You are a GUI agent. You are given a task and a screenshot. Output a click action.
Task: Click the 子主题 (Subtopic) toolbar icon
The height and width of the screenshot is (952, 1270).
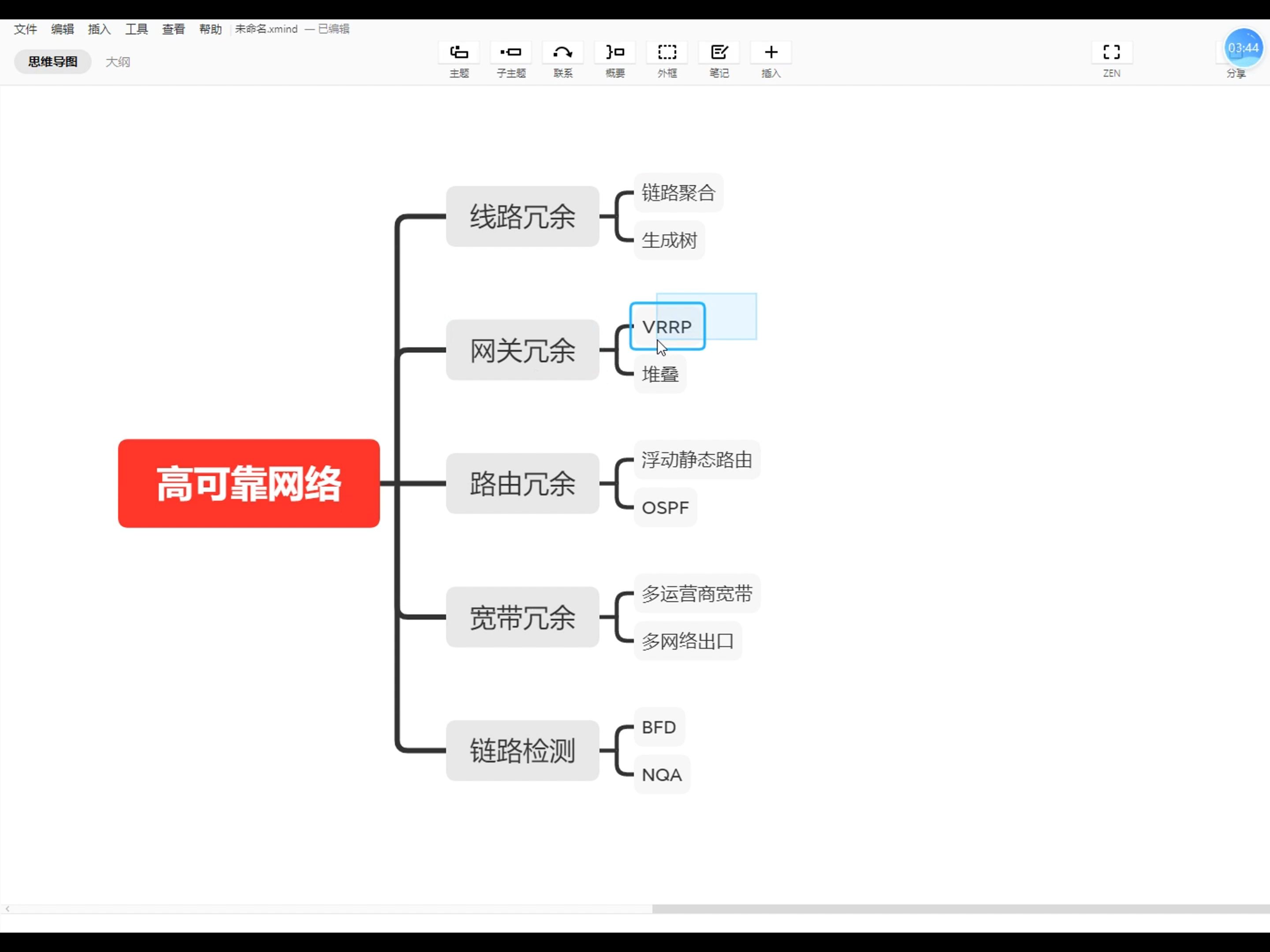pyautogui.click(x=510, y=52)
